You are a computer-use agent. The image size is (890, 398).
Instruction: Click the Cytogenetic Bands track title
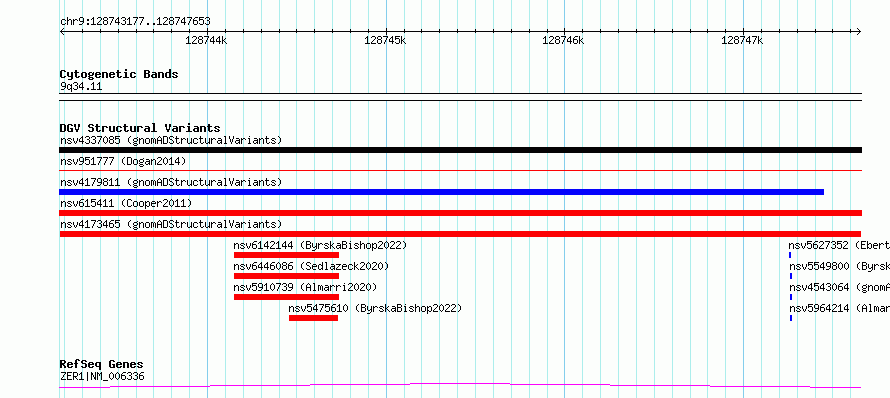coord(119,74)
